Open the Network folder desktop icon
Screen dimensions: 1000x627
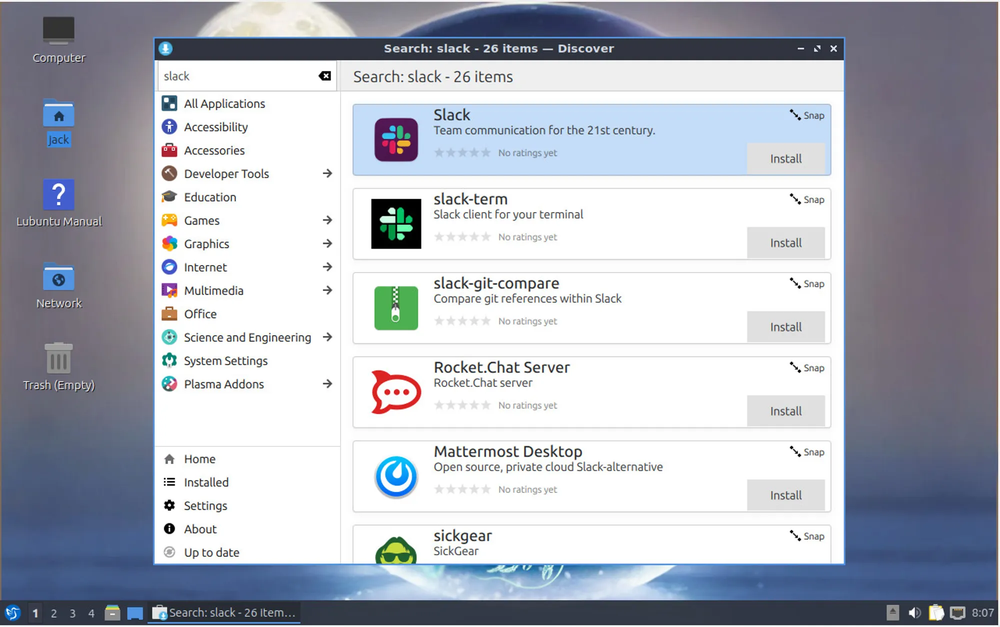click(59, 285)
